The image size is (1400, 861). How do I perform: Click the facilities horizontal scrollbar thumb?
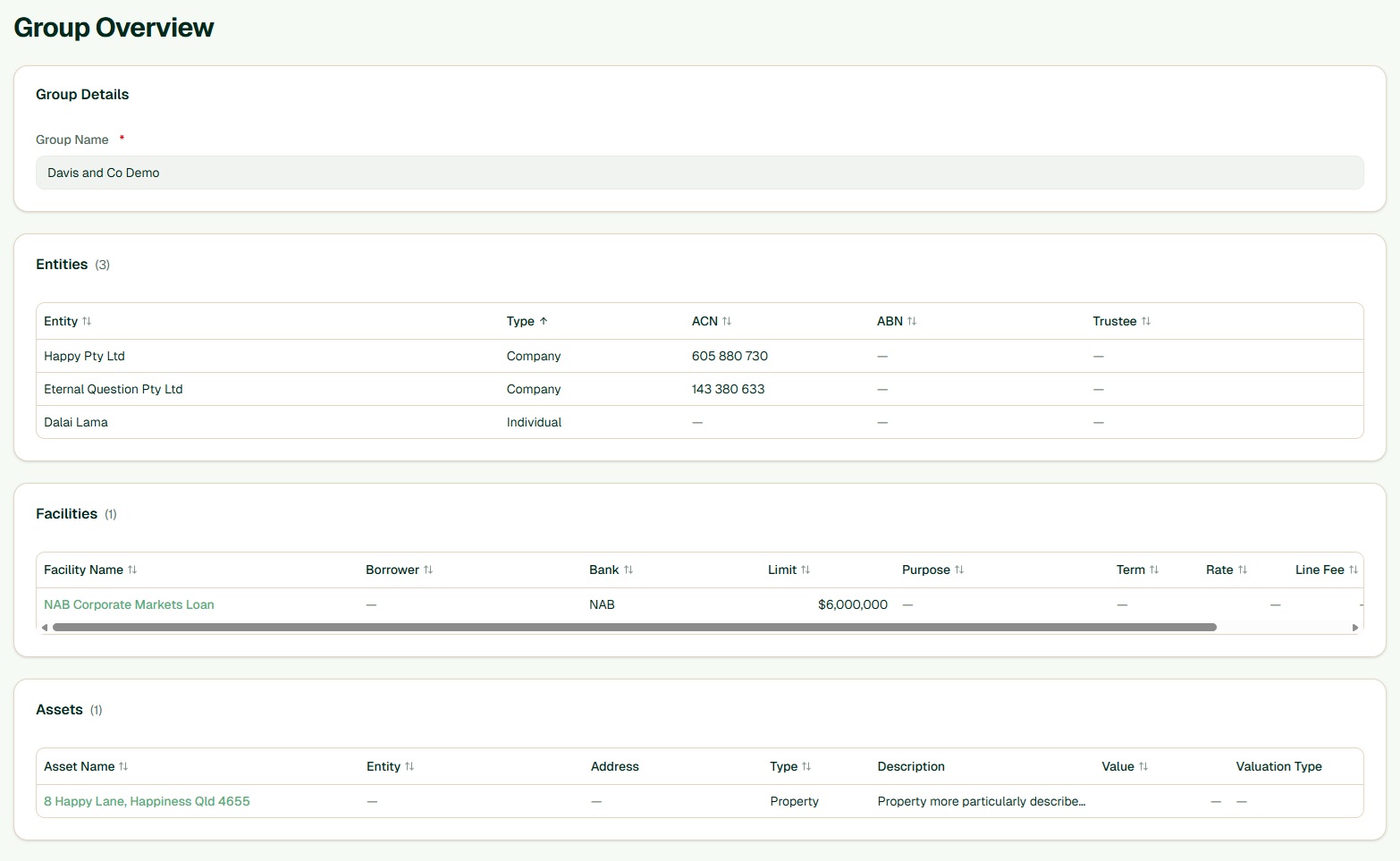(634, 628)
